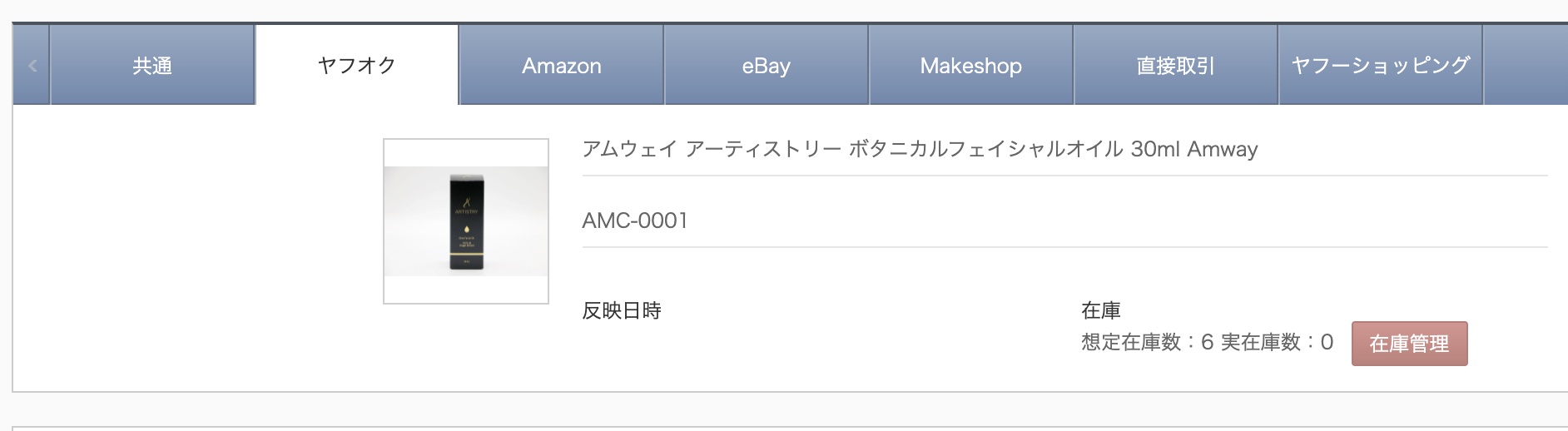Click the SKU code AMC-0001
The height and width of the screenshot is (431, 1568).
pyautogui.click(x=635, y=220)
